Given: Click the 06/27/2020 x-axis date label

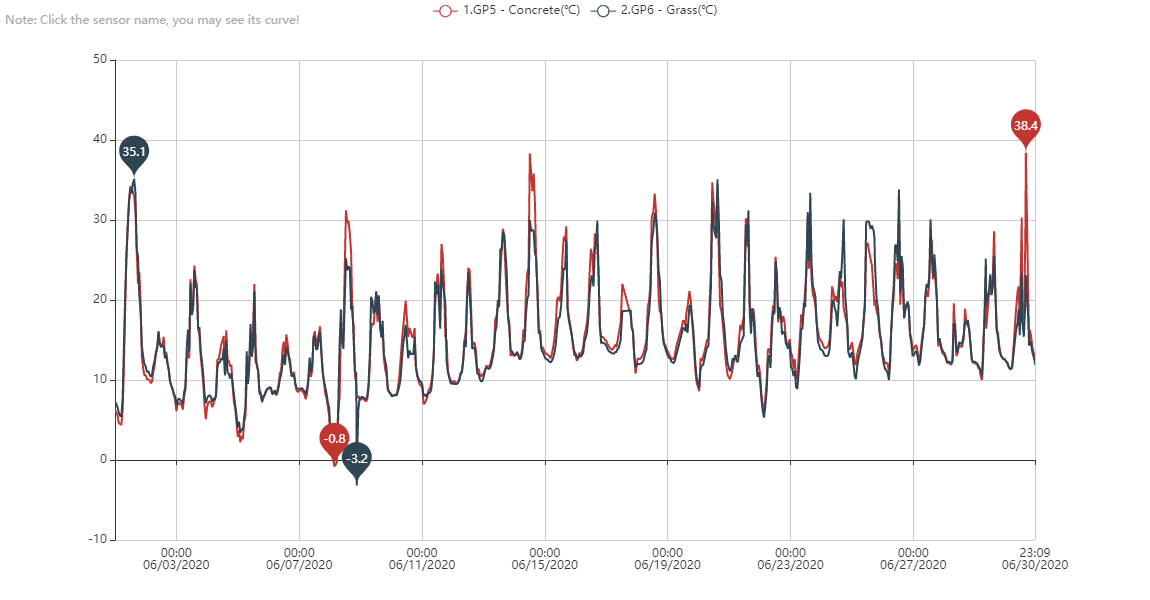Looking at the screenshot, I should click(913, 565).
